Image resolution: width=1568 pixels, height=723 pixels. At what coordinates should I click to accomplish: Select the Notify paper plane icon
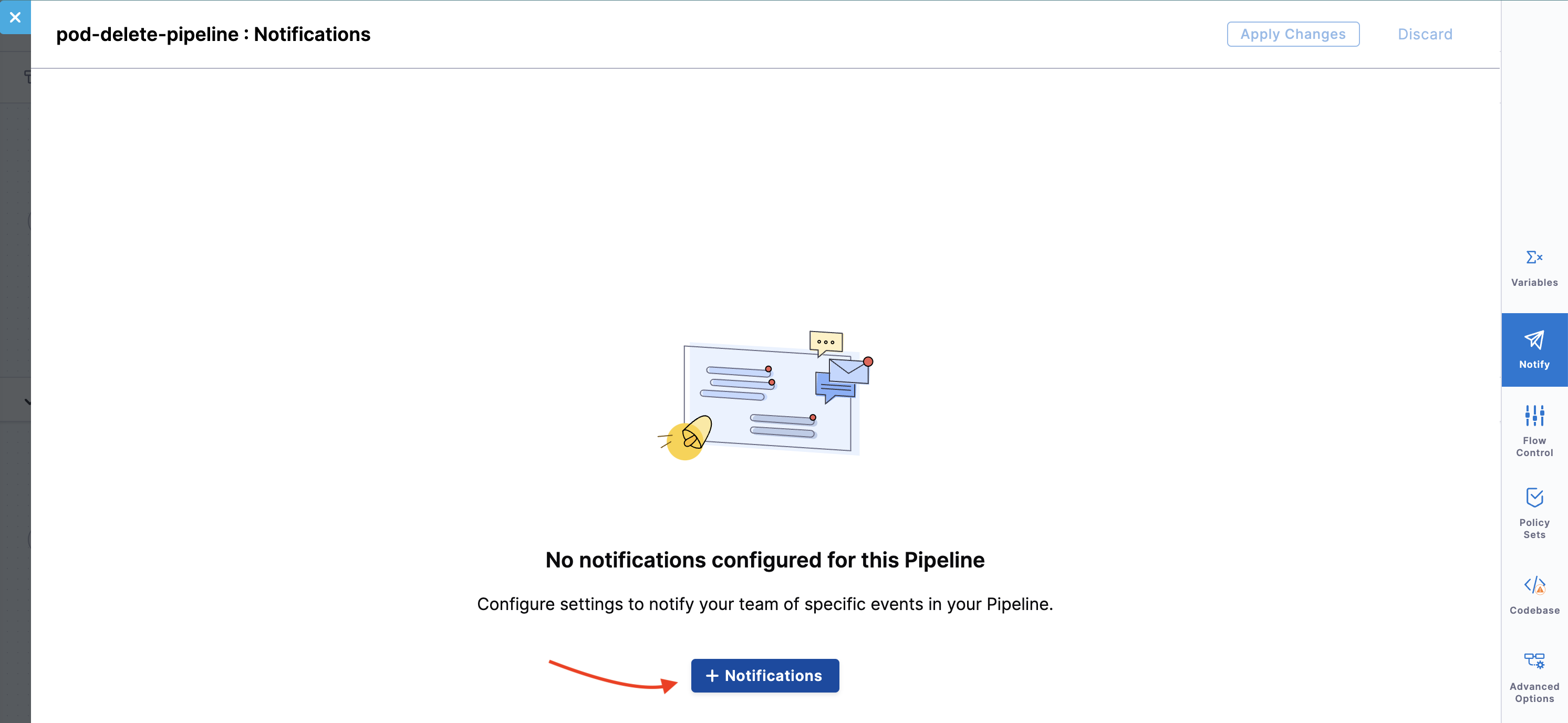pos(1534,340)
